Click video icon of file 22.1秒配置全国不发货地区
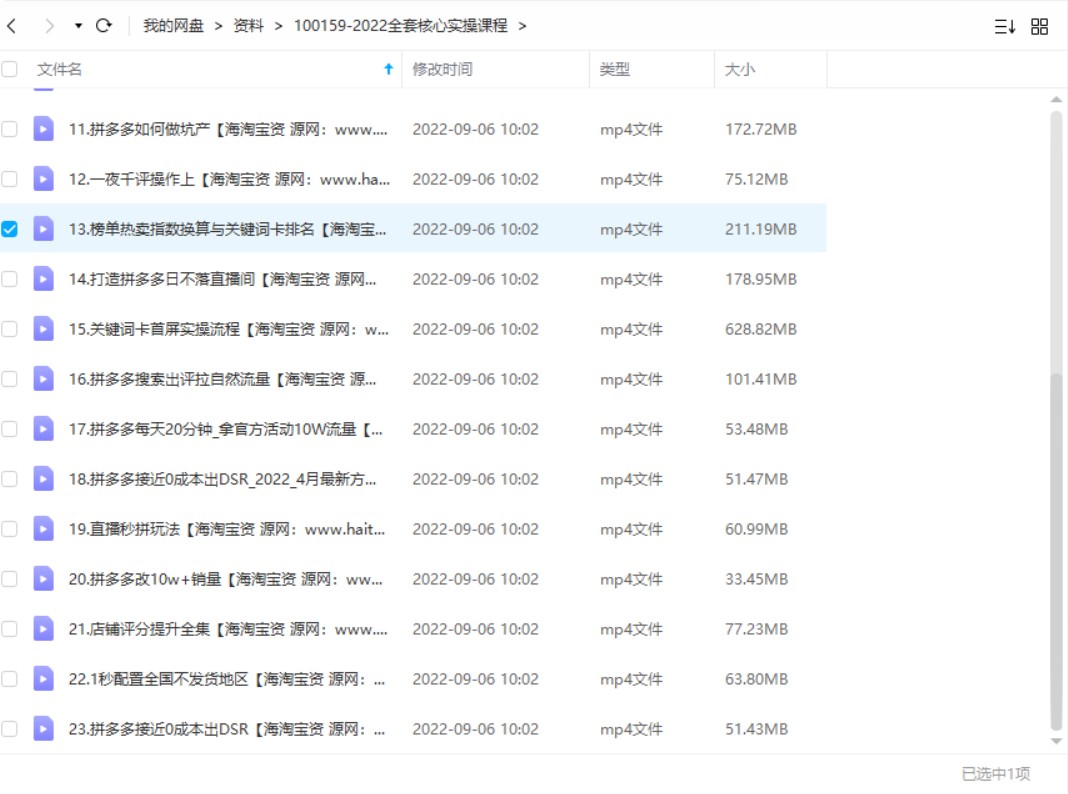Screen dimensions: 1068x794 point(44,679)
